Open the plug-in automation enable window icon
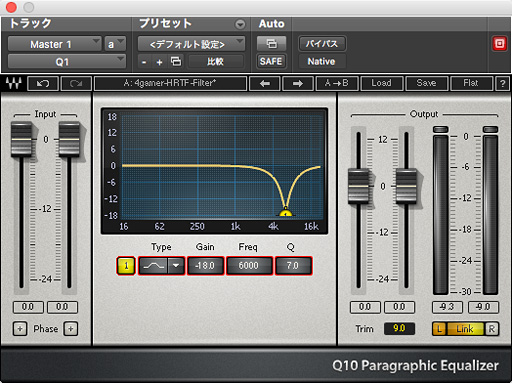 (x=271, y=44)
